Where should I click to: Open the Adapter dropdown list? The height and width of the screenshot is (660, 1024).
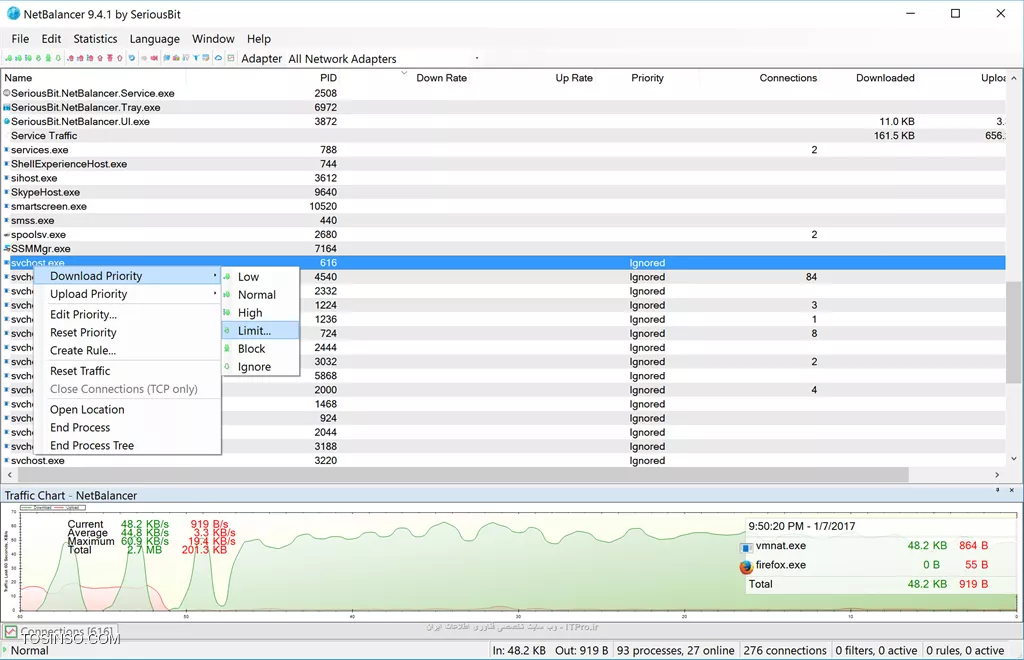tap(477, 58)
